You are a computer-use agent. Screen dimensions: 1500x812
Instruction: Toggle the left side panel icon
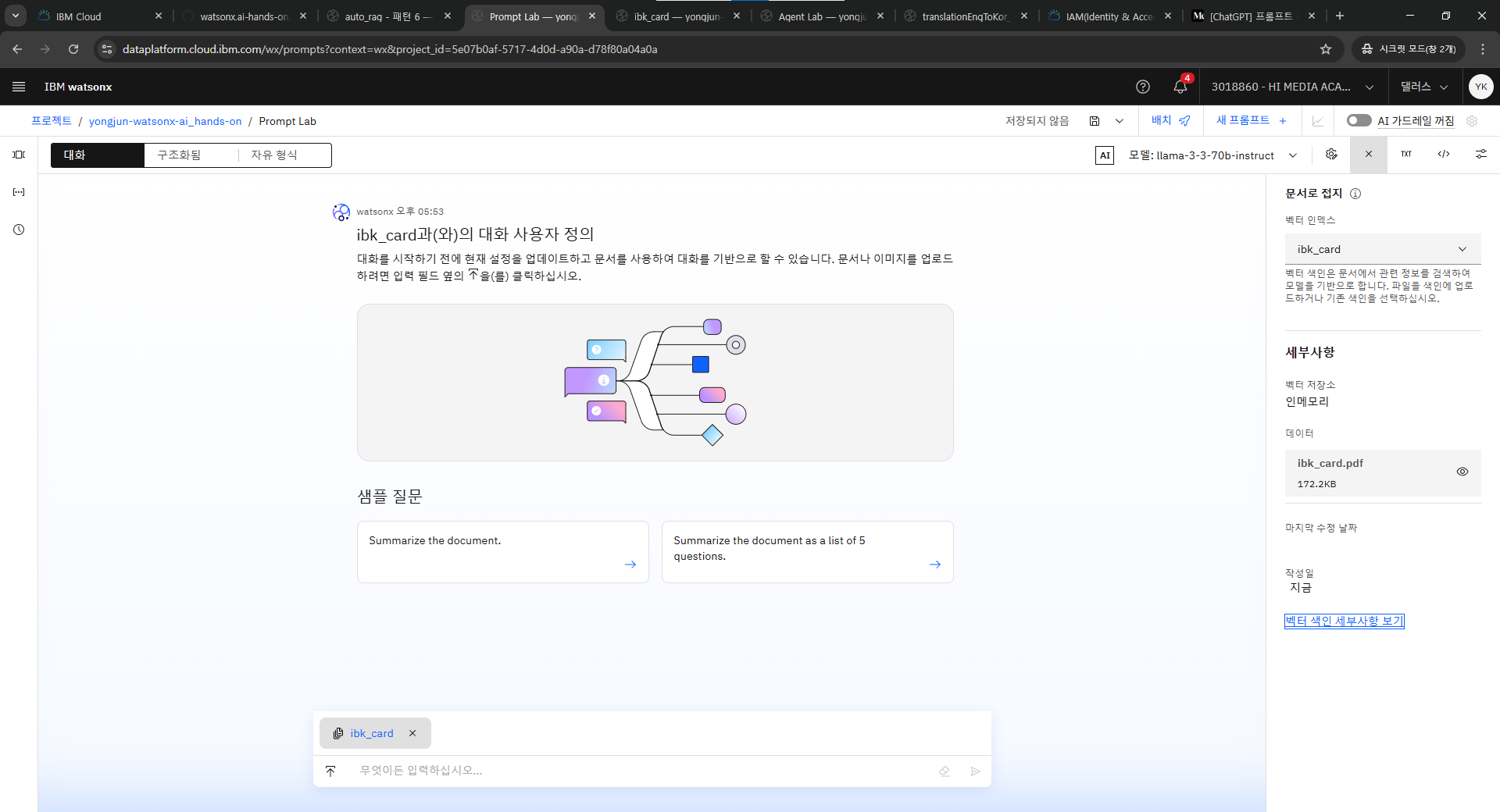19,155
